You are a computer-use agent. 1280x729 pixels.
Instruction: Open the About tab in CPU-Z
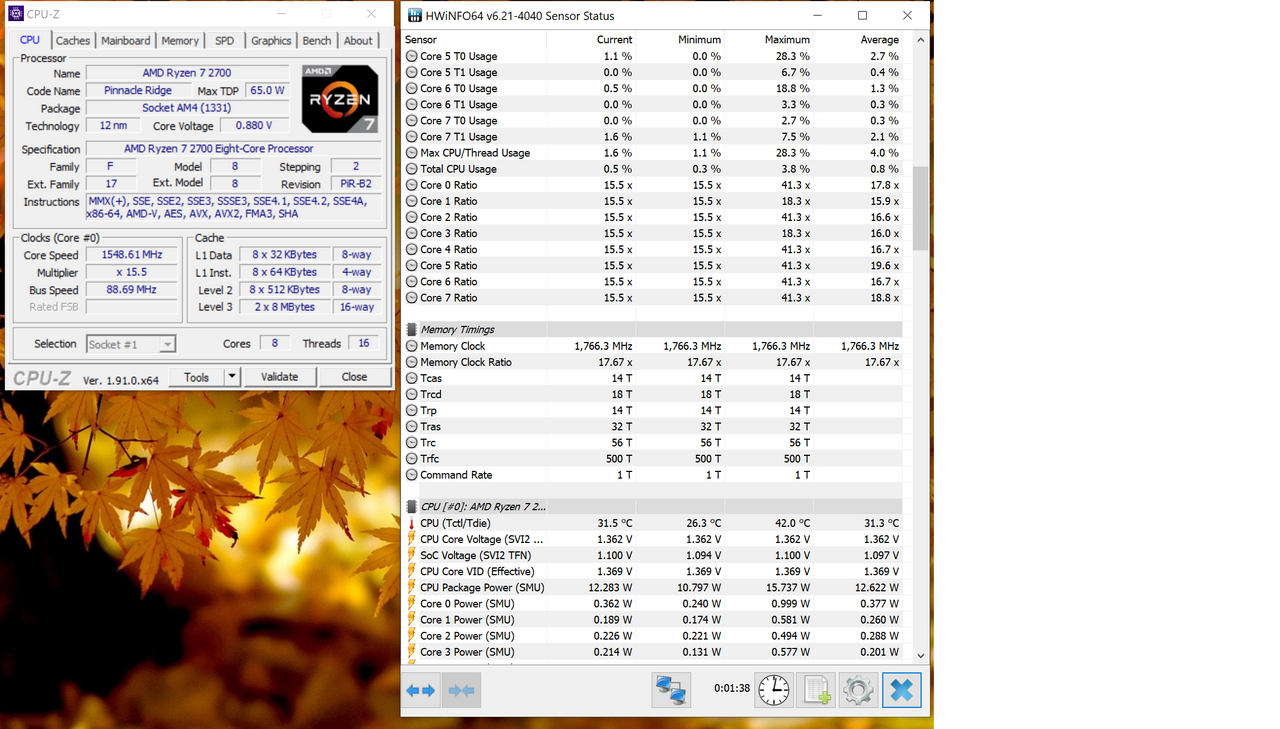pos(358,41)
